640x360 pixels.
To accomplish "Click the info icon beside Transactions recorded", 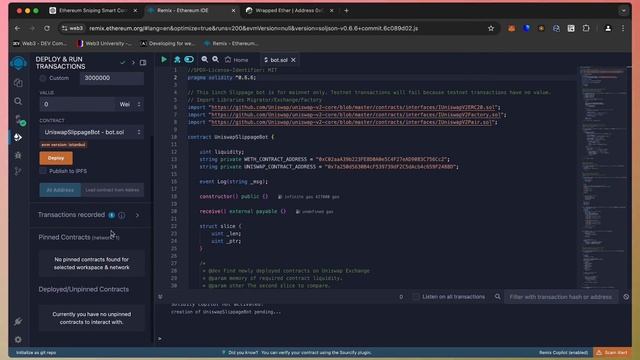I will point(122,215).
